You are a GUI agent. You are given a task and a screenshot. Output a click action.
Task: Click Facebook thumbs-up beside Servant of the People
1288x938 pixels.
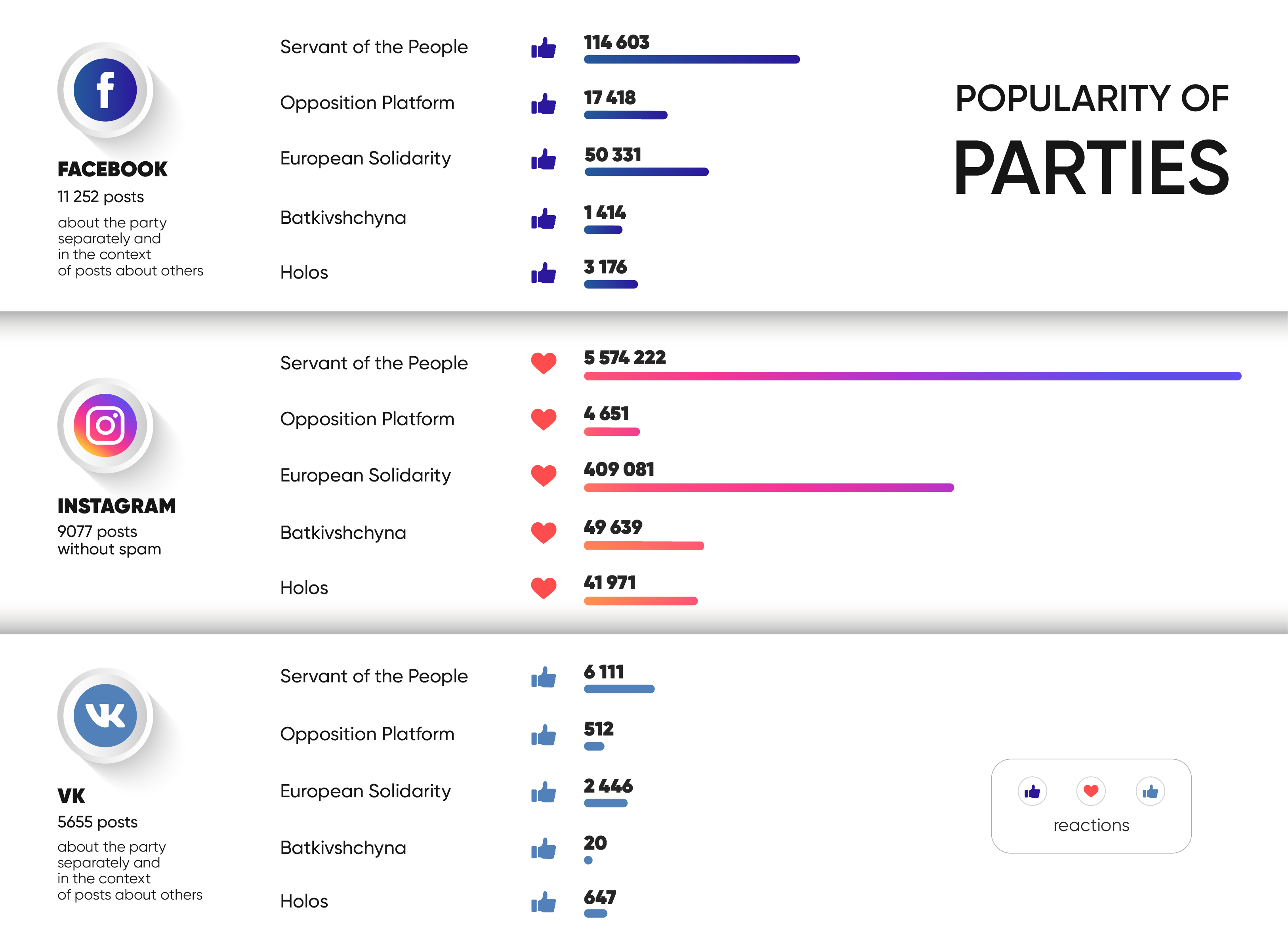[544, 48]
